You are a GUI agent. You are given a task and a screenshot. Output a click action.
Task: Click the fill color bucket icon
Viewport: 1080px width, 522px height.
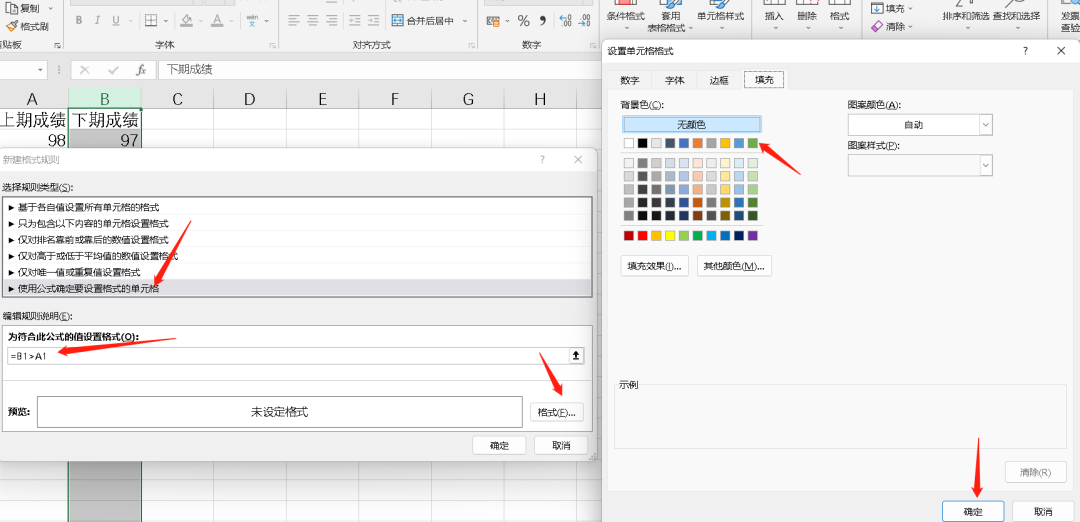click(x=187, y=21)
